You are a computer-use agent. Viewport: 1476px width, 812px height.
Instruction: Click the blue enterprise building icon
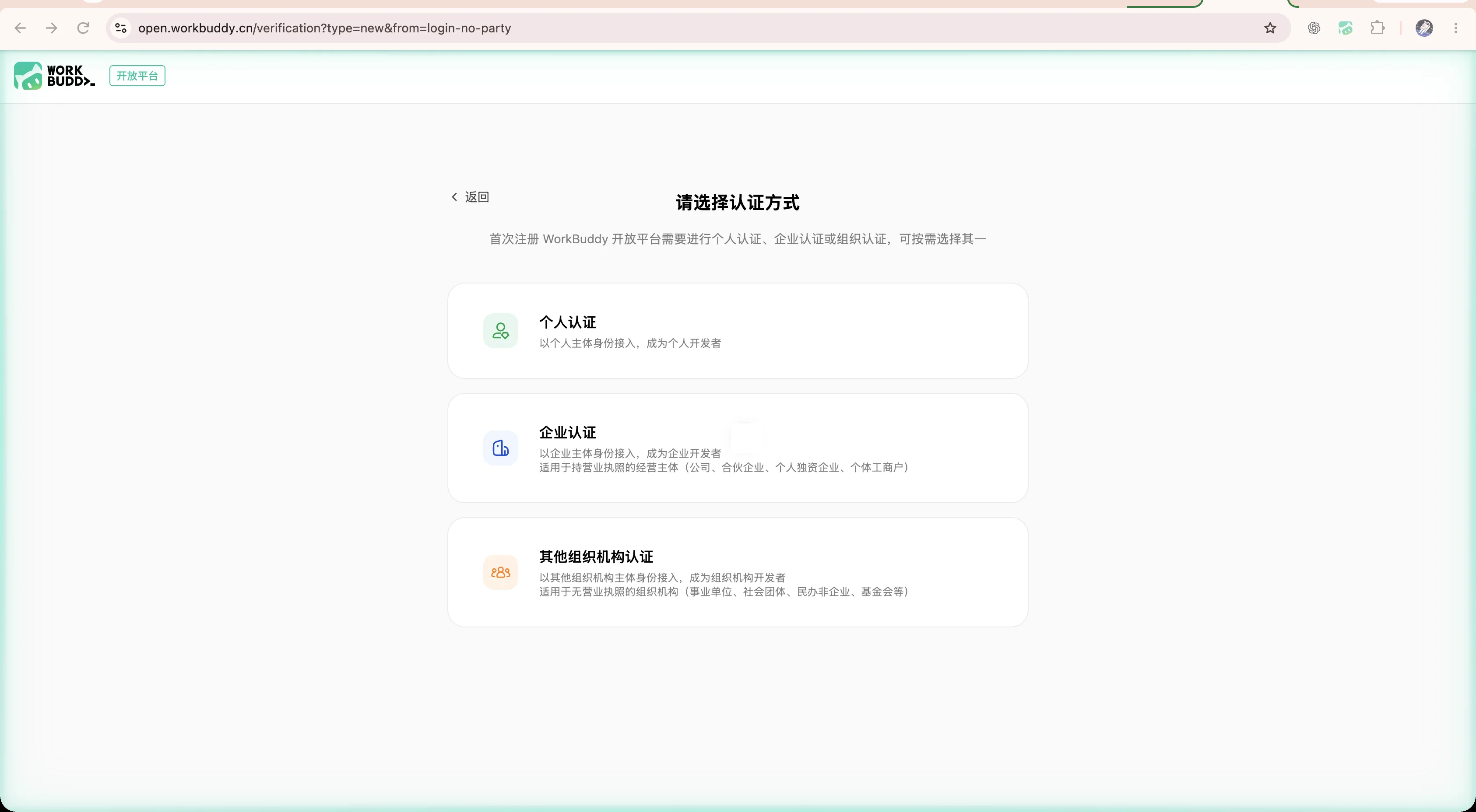point(500,448)
